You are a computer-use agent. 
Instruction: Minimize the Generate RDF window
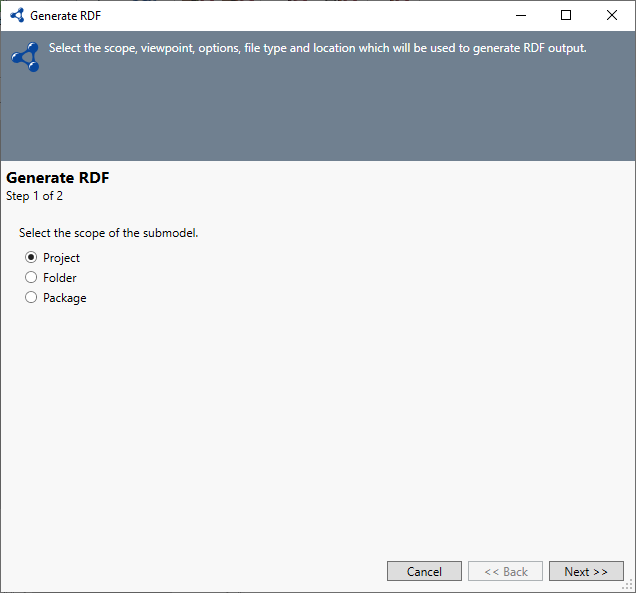[520, 15]
